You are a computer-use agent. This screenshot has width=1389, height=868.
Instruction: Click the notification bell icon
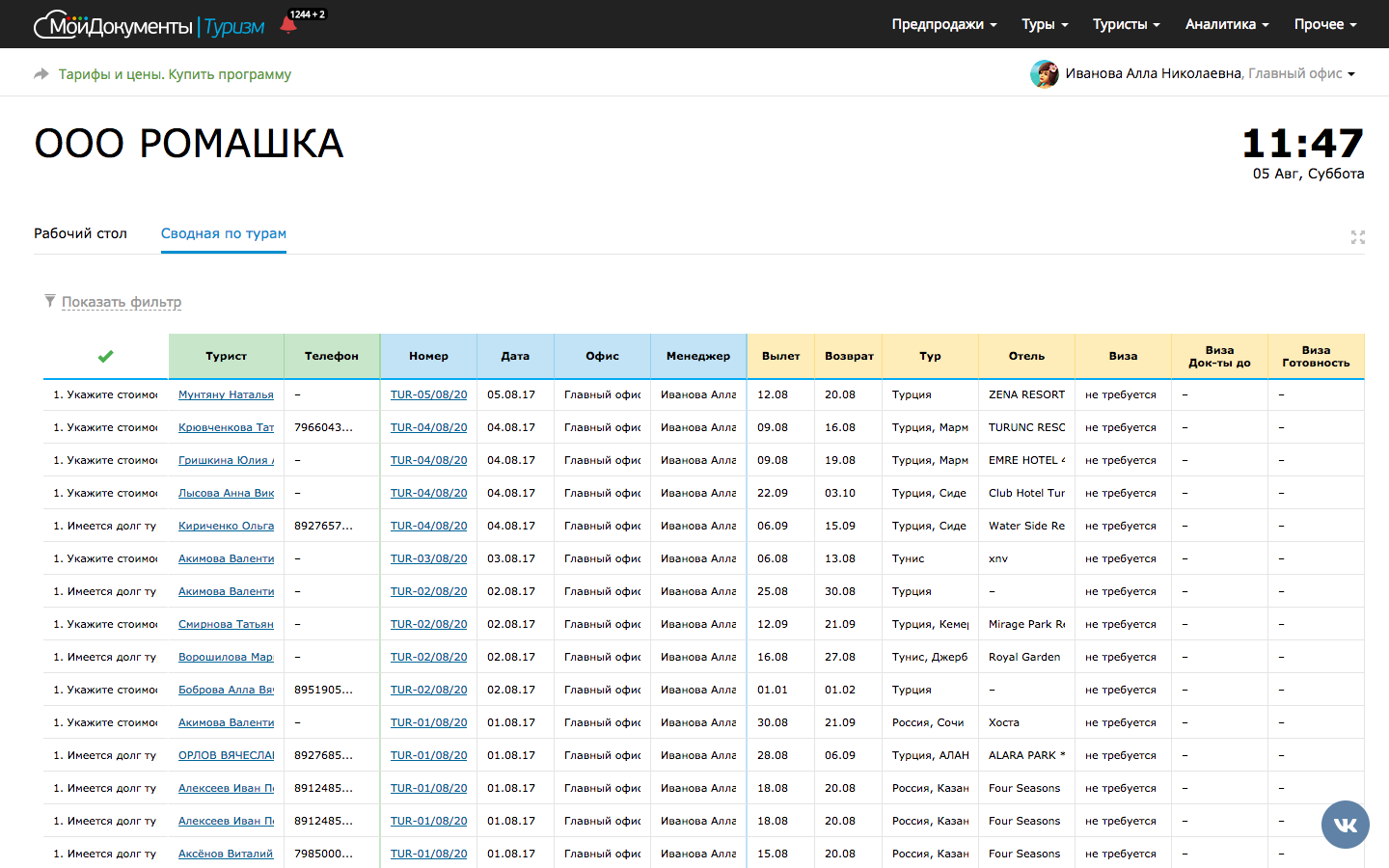[x=288, y=24]
